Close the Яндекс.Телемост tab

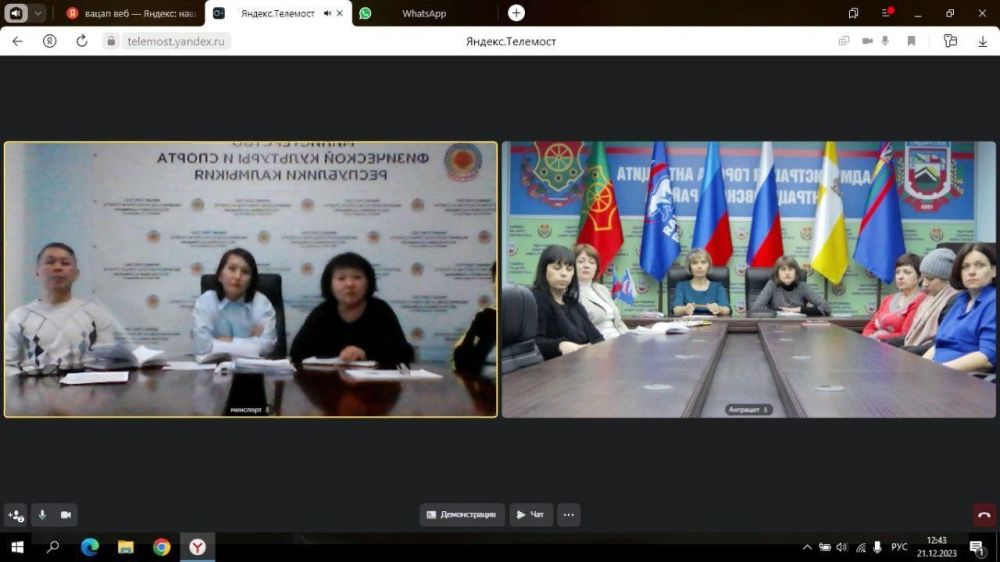(340, 13)
